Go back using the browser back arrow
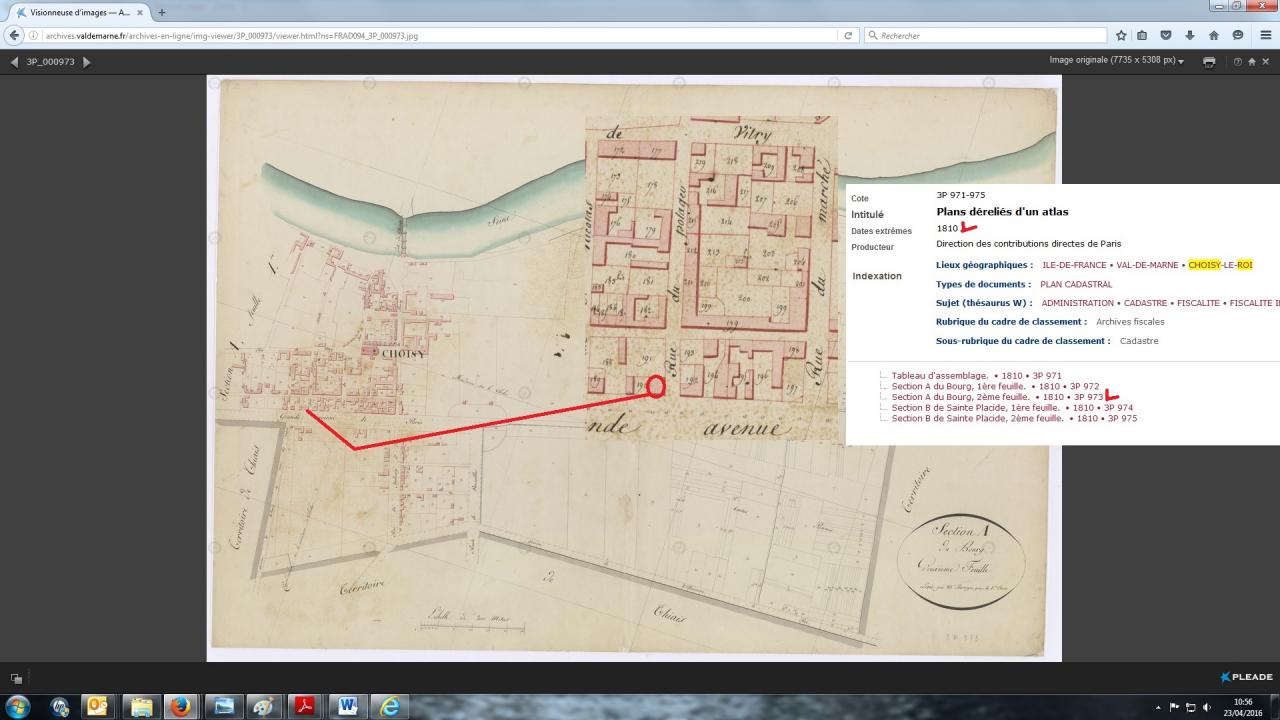Screen dimensions: 1280x720 click(14, 35)
